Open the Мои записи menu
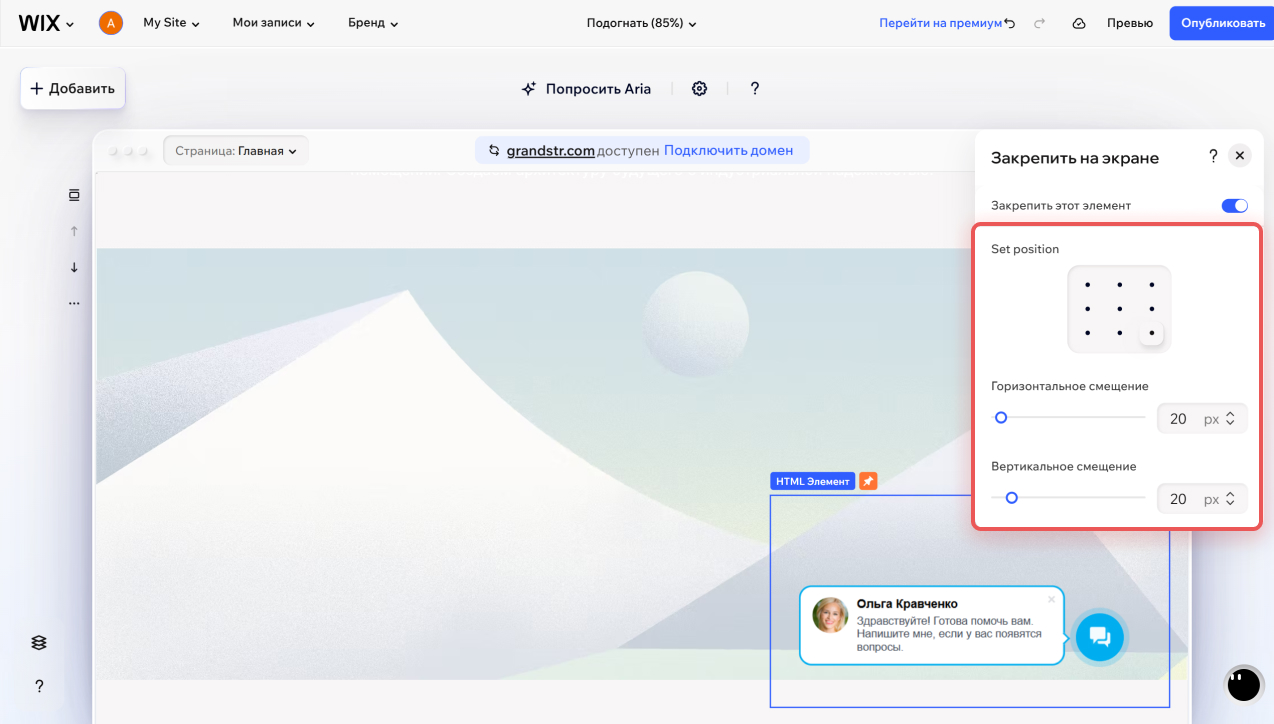 (x=273, y=23)
